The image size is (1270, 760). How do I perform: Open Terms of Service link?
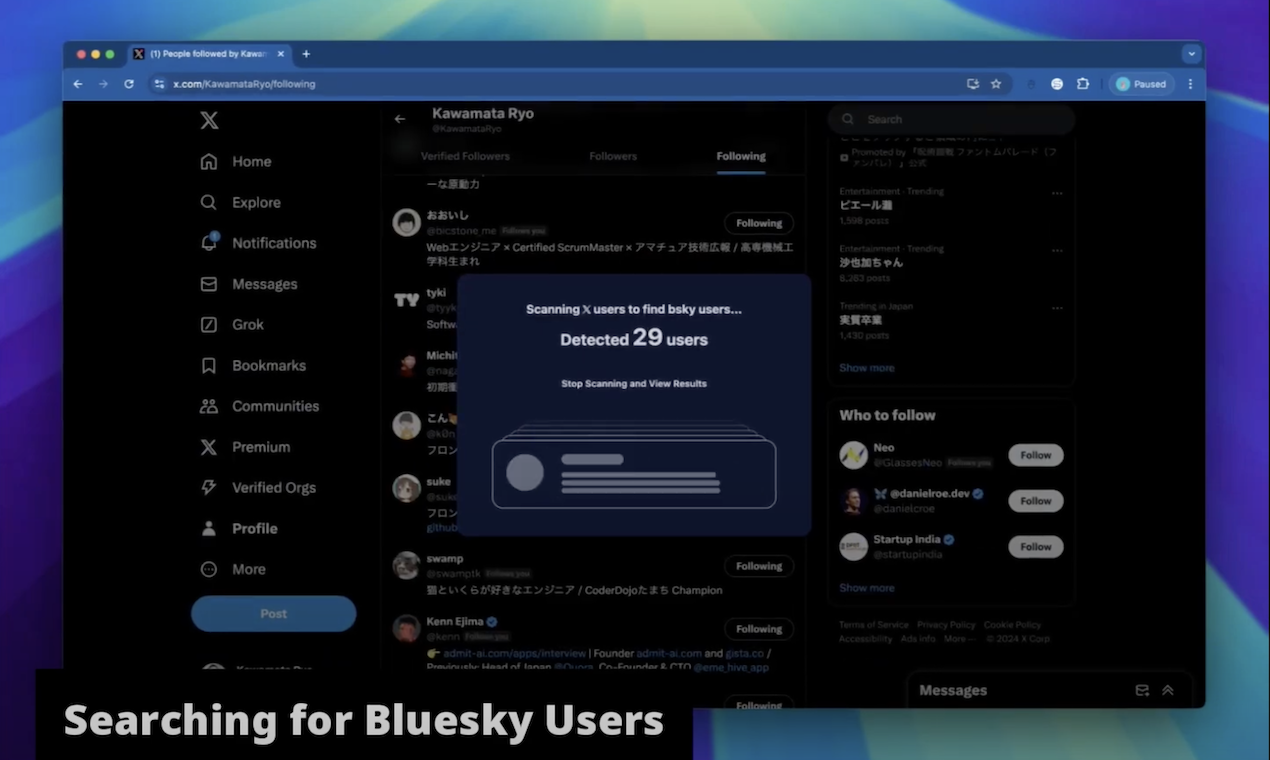(x=874, y=625)
